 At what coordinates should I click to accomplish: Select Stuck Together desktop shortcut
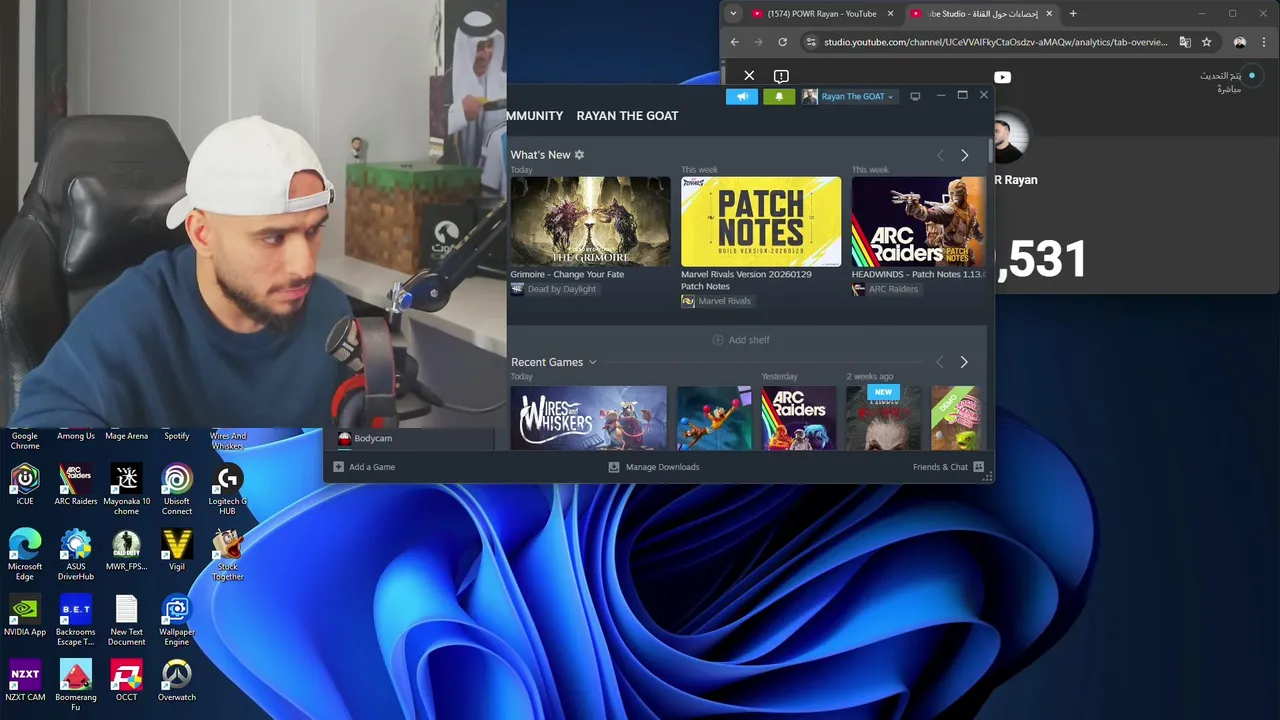pos(227,554)
